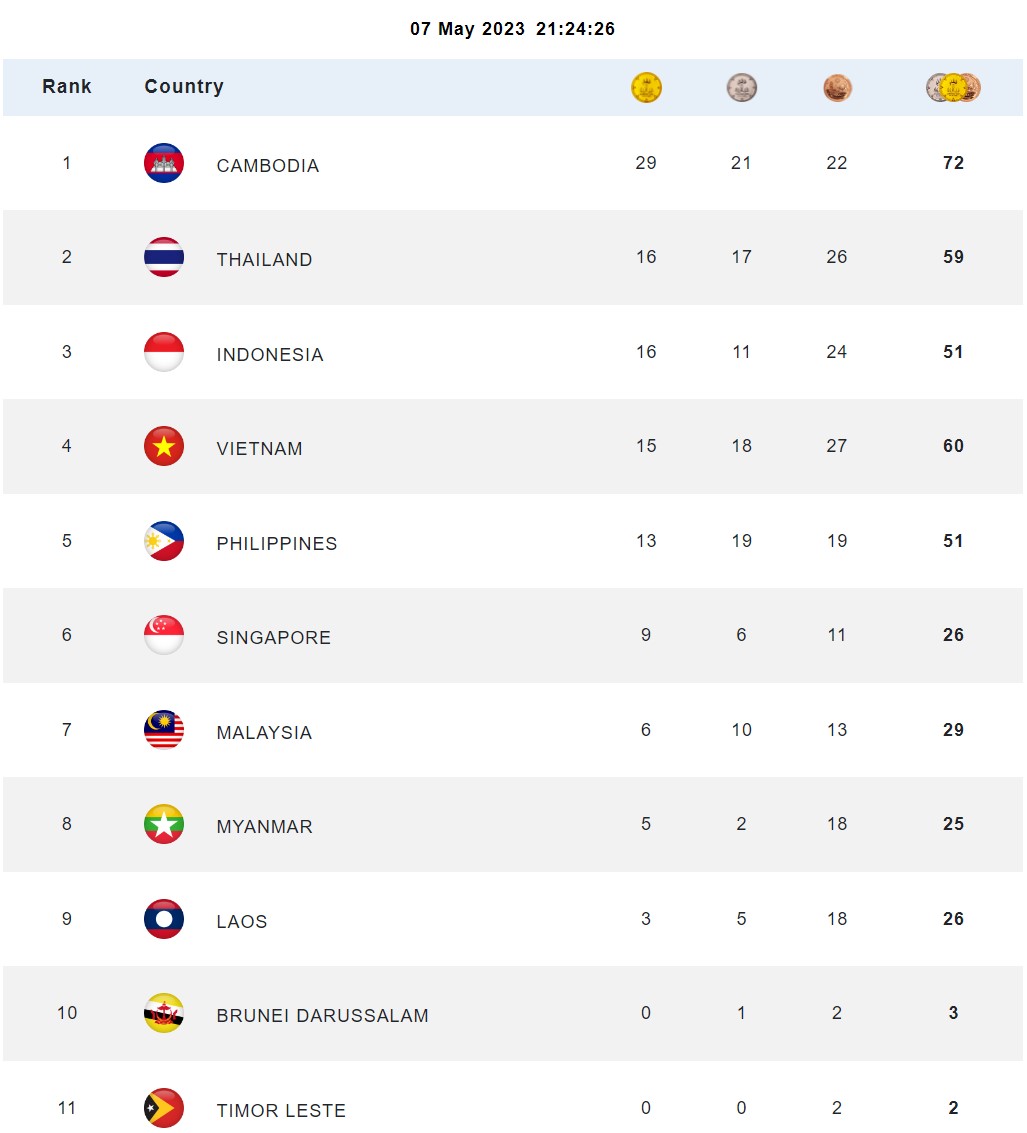Image resolution: width=1027 pixels, height=1133 pixels.
Task: Click the silver medal column icon
Action: click(742, 87)
